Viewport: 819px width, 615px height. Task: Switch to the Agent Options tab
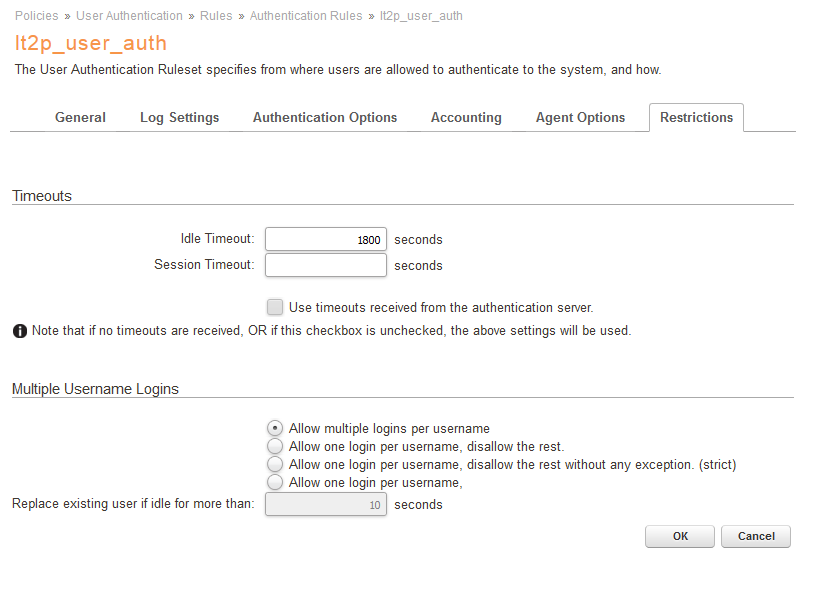pyautogui.click(x=580, y=118)
